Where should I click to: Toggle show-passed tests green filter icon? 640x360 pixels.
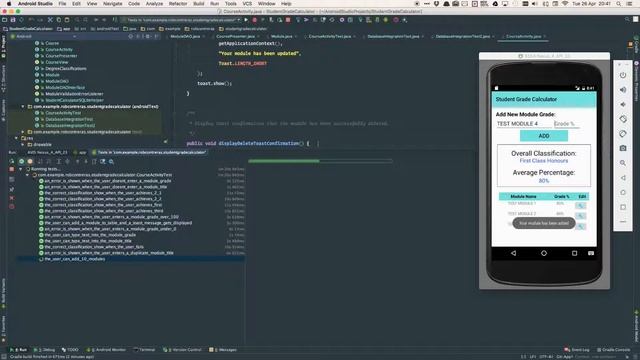point(22,162)
